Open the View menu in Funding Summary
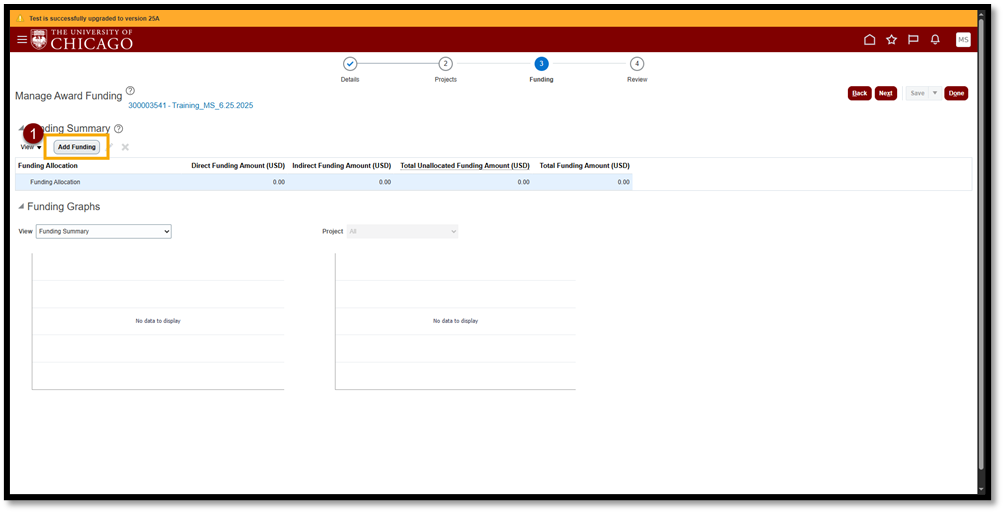 31,147
